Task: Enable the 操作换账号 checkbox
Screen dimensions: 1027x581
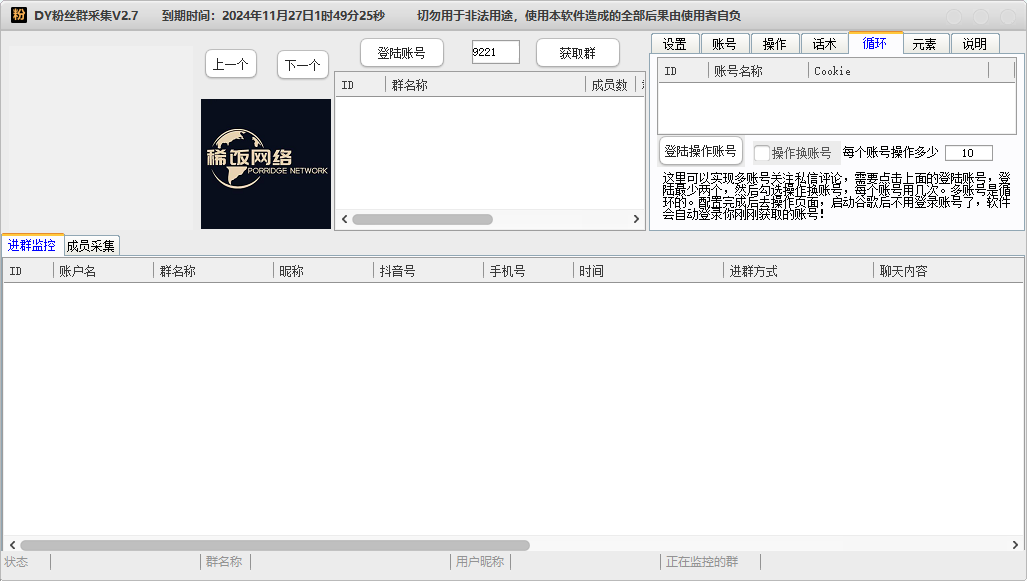Action: 762,153
